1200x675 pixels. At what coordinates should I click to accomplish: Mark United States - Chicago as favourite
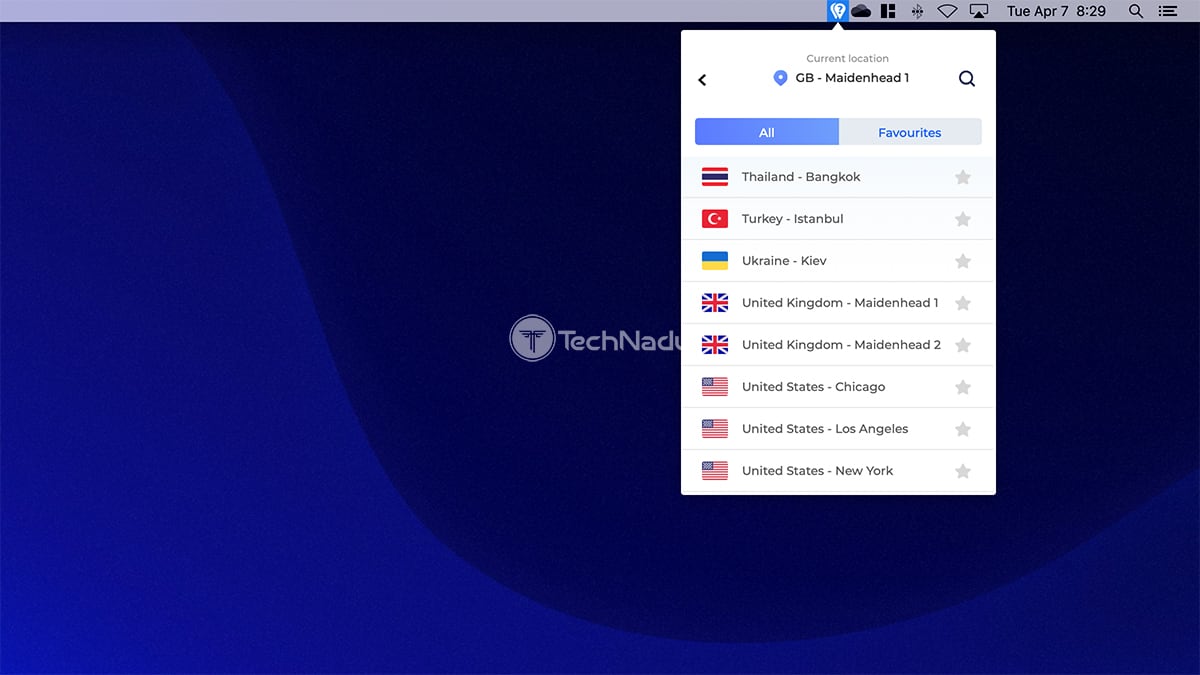963,387
